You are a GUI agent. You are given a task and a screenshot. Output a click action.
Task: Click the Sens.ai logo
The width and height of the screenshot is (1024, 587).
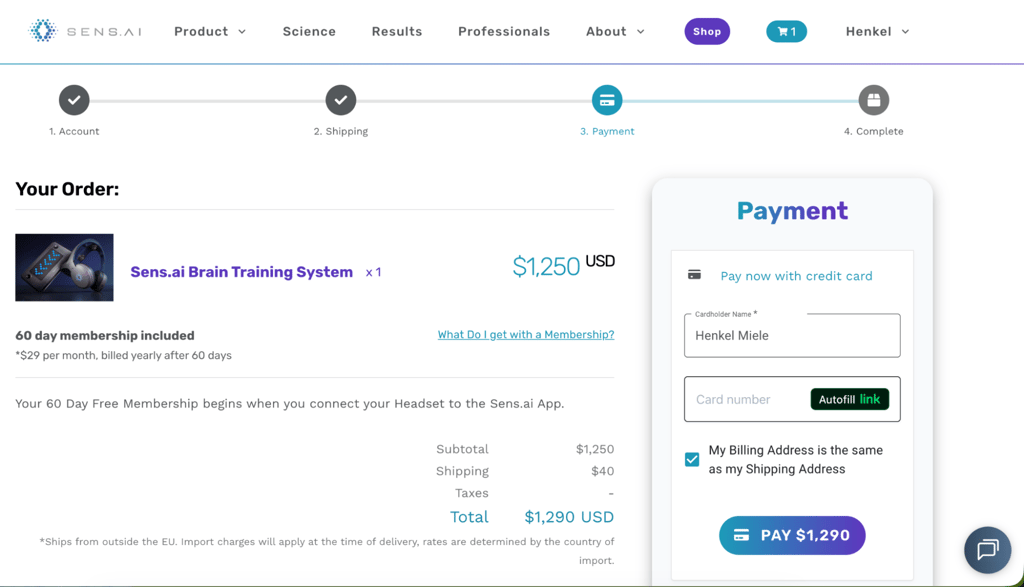85,31
